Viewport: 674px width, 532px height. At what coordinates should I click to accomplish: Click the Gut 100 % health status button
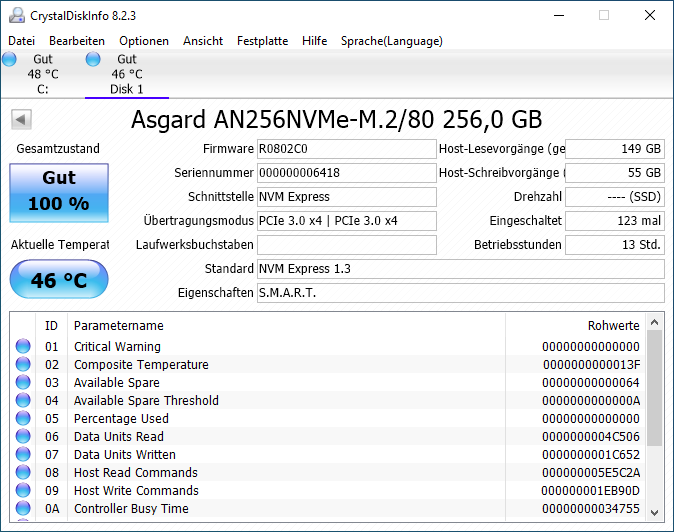click(59, 193)
